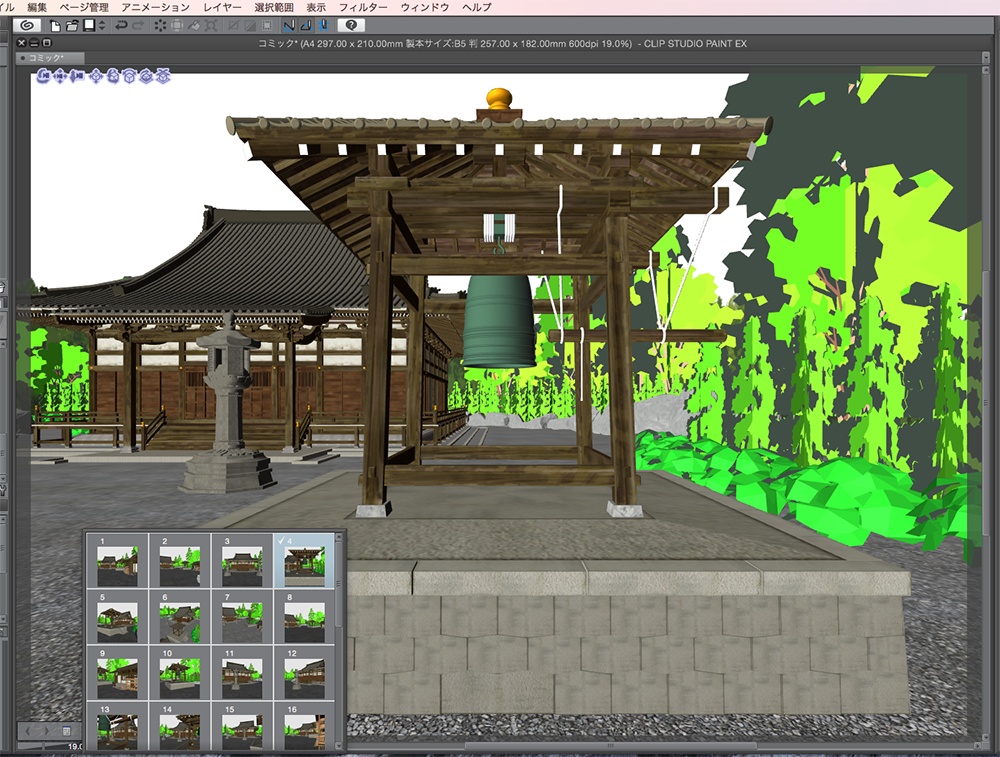
Task: Select the camera rotate tool above the canvas
Action: point(42,76)
